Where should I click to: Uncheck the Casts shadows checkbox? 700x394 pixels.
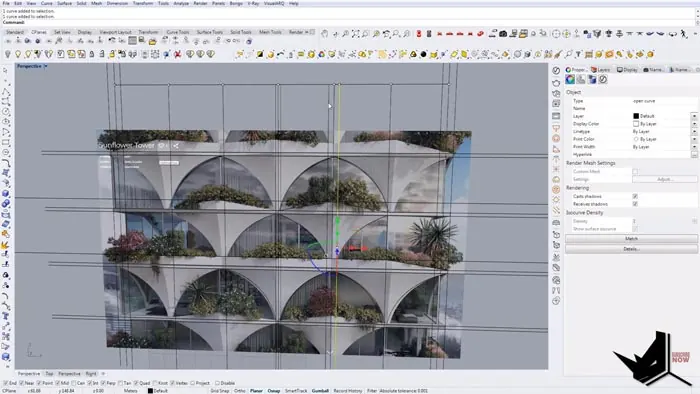tap(635, 196)
